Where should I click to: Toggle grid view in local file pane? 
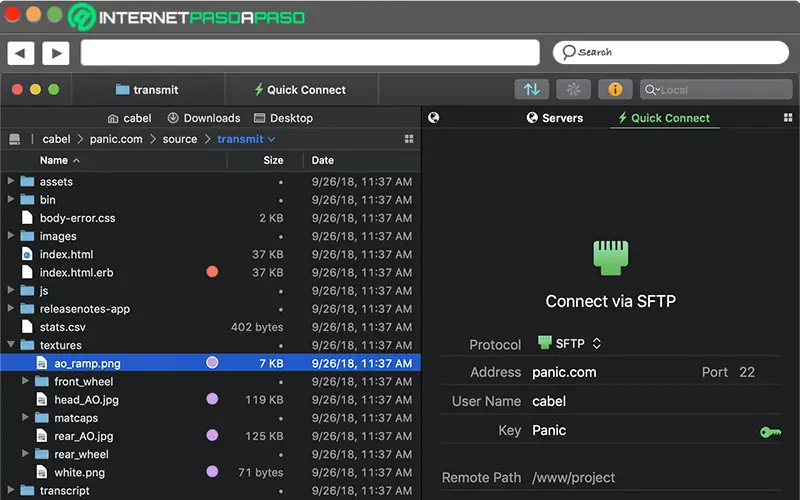pyautogui.click(x=409, y=139)
